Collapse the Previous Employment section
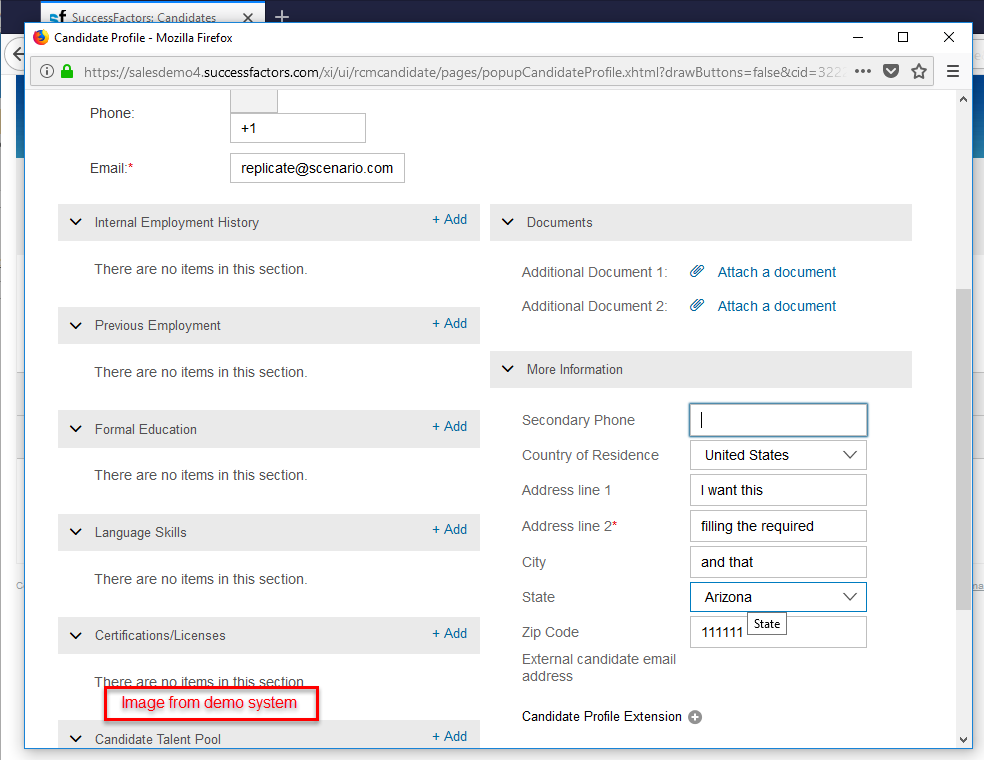 [x=76, y=326]
